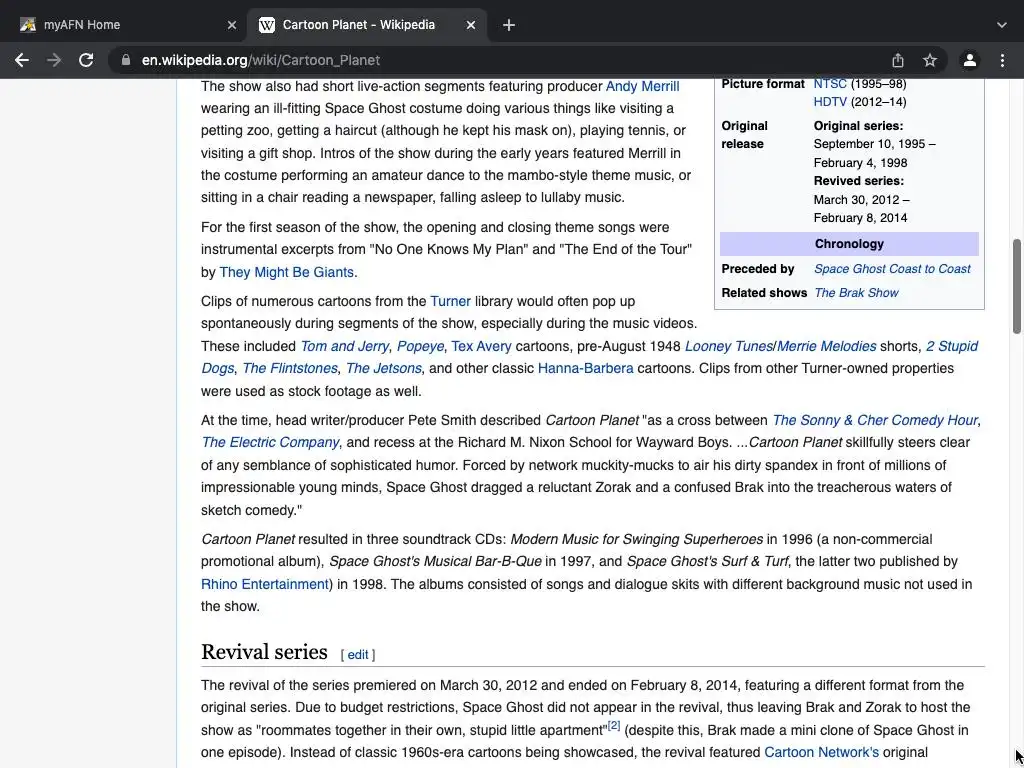Follow the Hanna-Barbera link
1024x768 pixels.
(x=586, y=368)
